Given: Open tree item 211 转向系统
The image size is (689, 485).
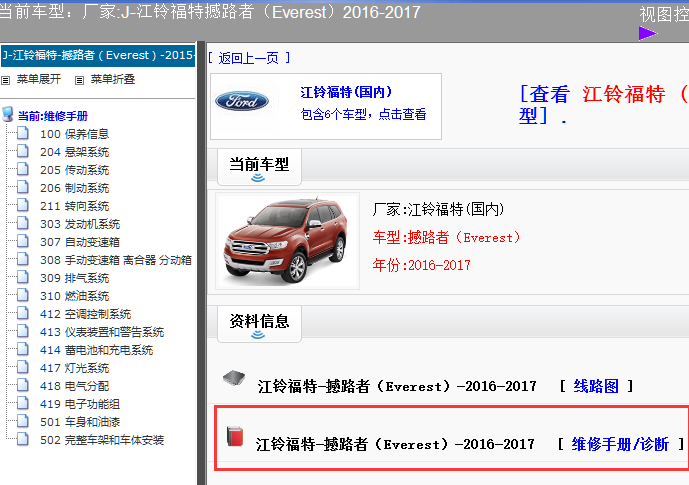Looking at the screenshot, I should 74,206.
